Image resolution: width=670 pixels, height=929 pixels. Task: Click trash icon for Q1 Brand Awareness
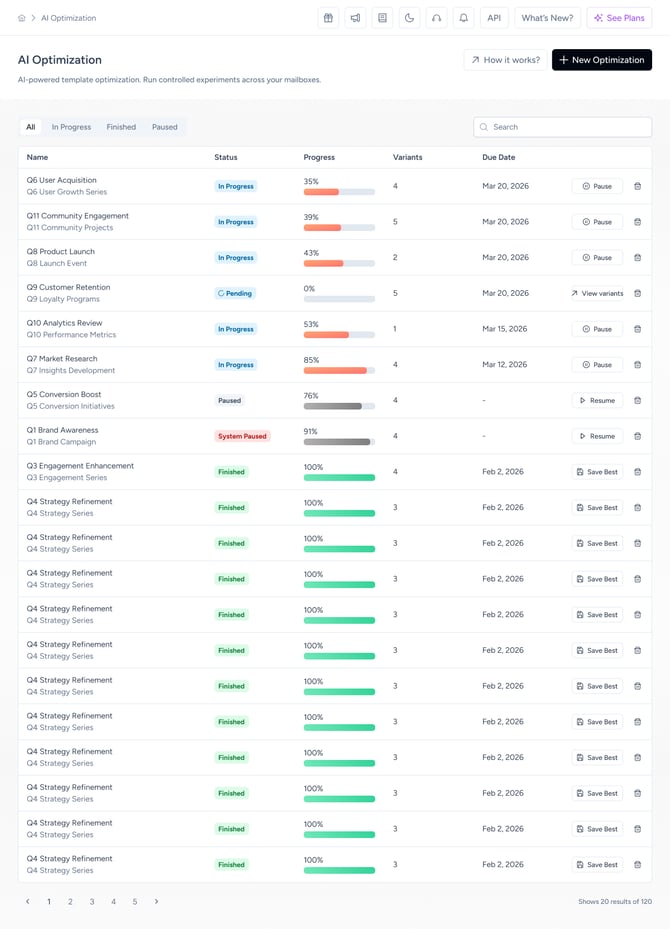coord(638,436)
